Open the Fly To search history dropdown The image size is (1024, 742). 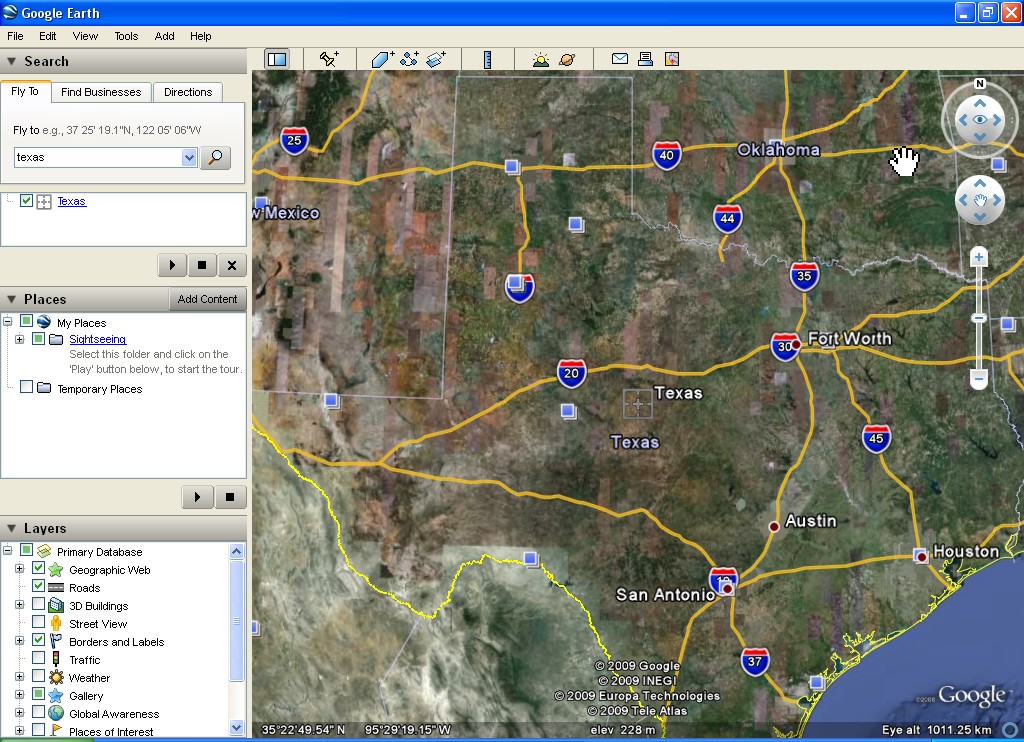click(x=189, y=157)
